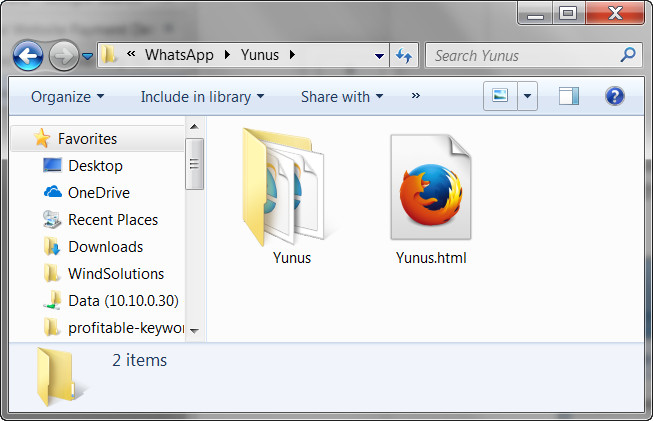The width and height of the screenshot is (653, 421).
Task: Toggle the preview pane icon
Action: [568, 96]
